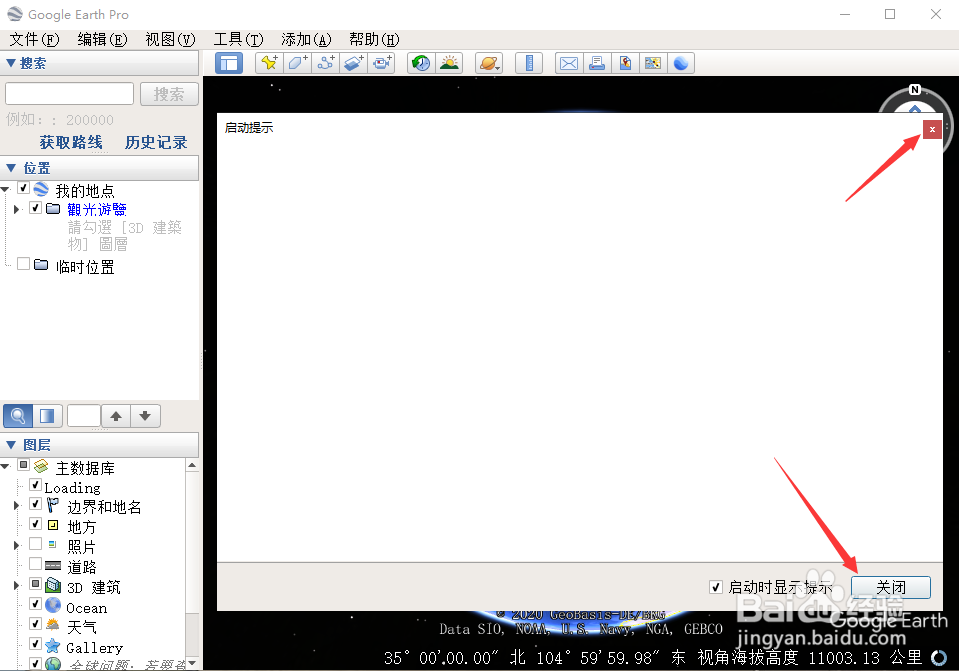Click the 3D 建筑 building icon
Screen dimensions: 959x671
54,586
